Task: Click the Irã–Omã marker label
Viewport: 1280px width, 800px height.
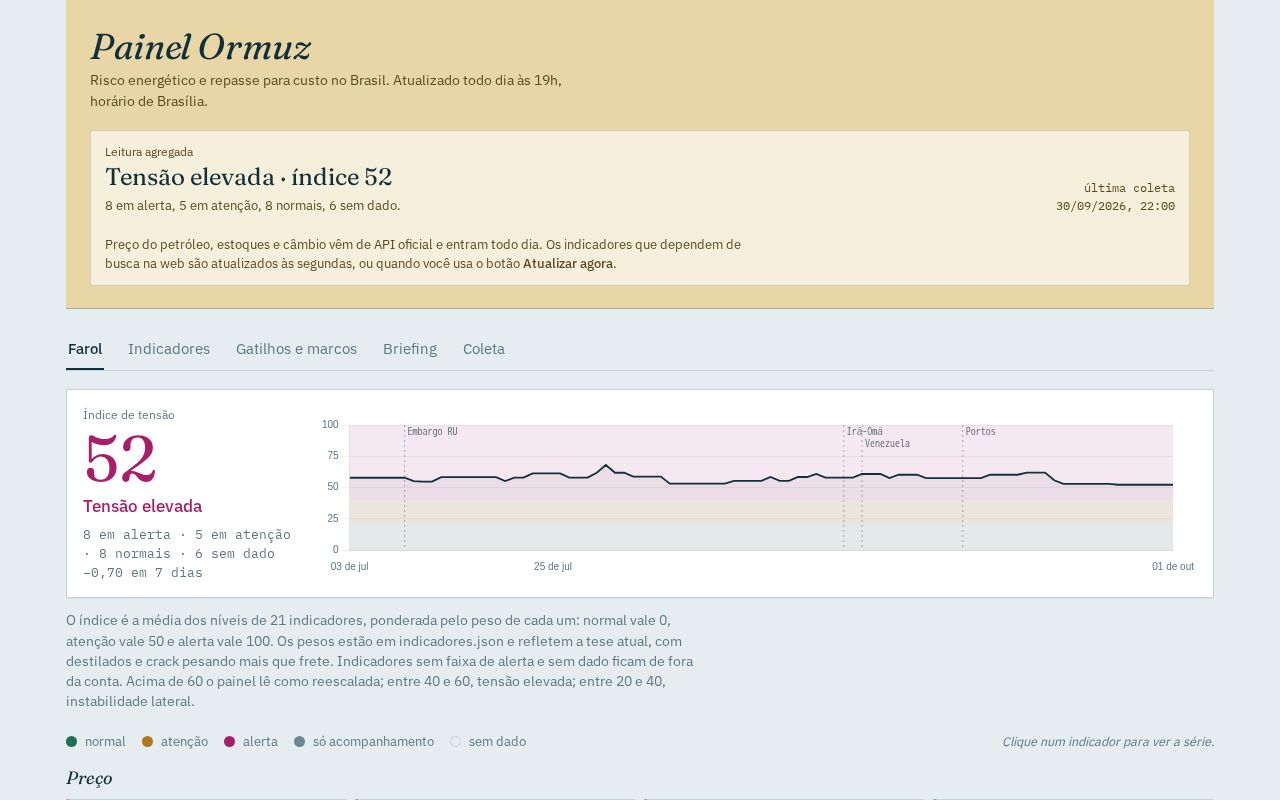Action: point(865,432)
